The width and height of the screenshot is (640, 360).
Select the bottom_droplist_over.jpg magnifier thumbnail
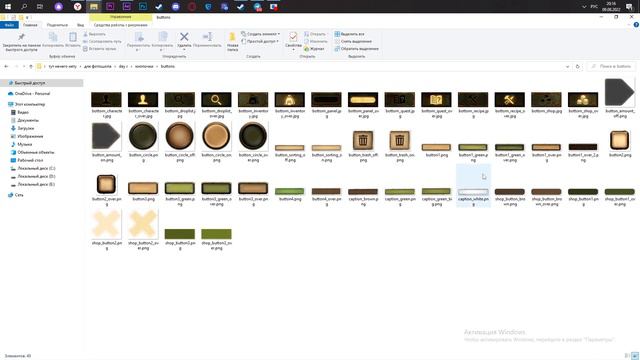[216, 100]
